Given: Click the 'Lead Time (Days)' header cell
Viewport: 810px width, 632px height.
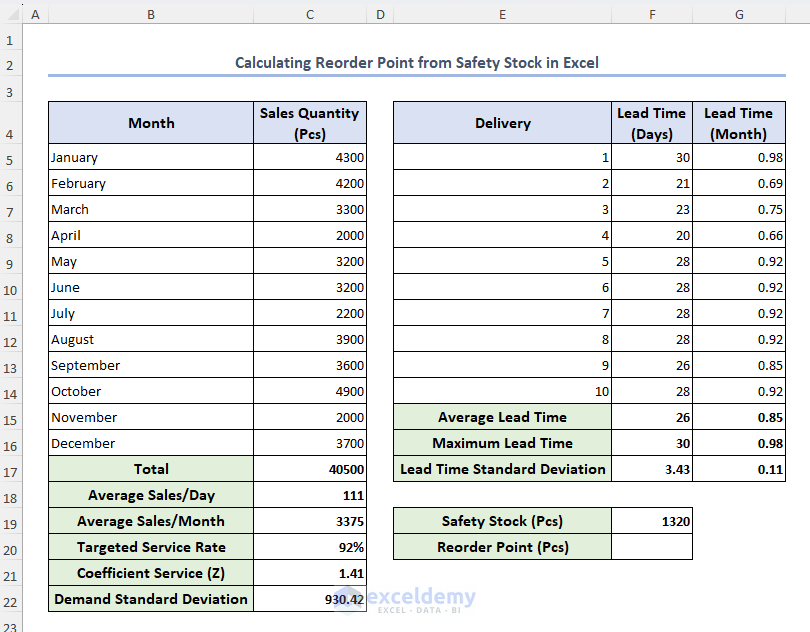Looking at the screenshot, I should click(652, 123).
